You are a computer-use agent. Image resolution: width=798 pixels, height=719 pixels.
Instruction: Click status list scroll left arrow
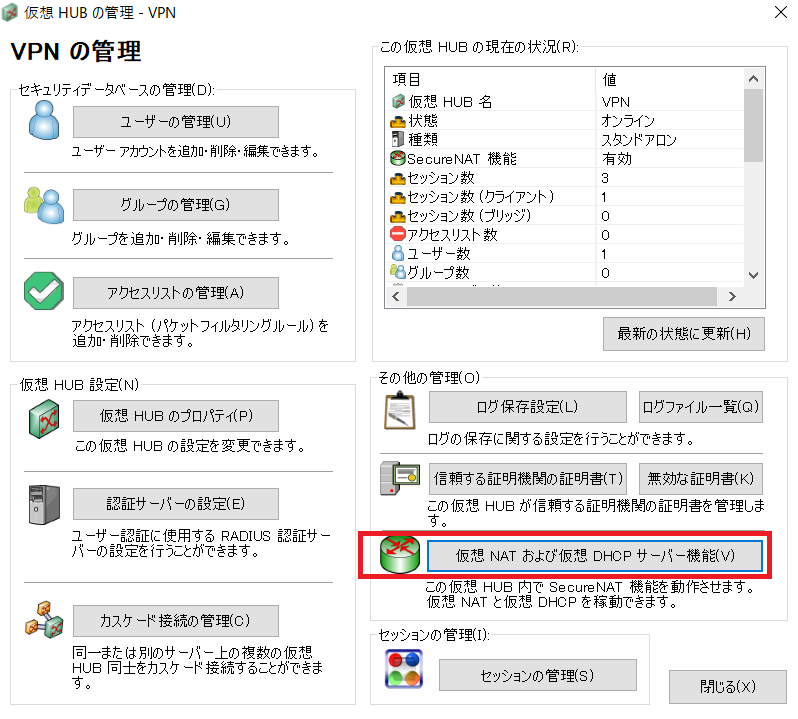point(396,296)
